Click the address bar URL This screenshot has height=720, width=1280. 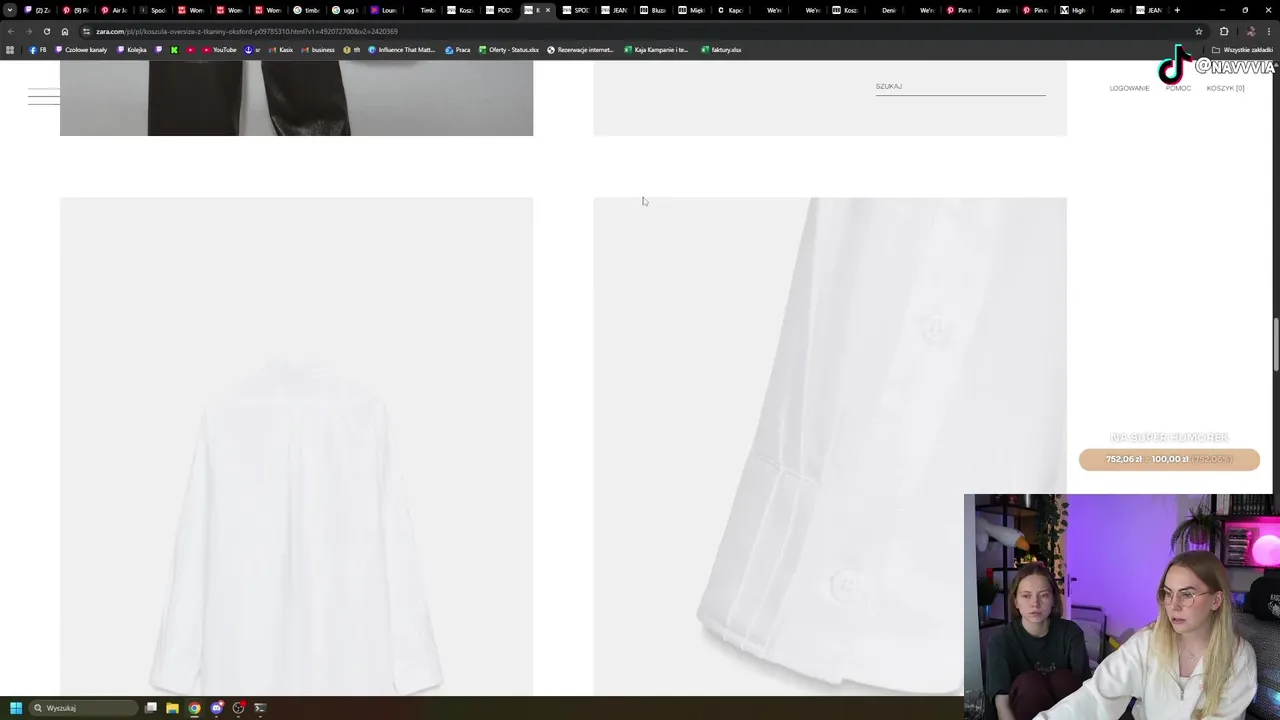[x=246, y=31]
